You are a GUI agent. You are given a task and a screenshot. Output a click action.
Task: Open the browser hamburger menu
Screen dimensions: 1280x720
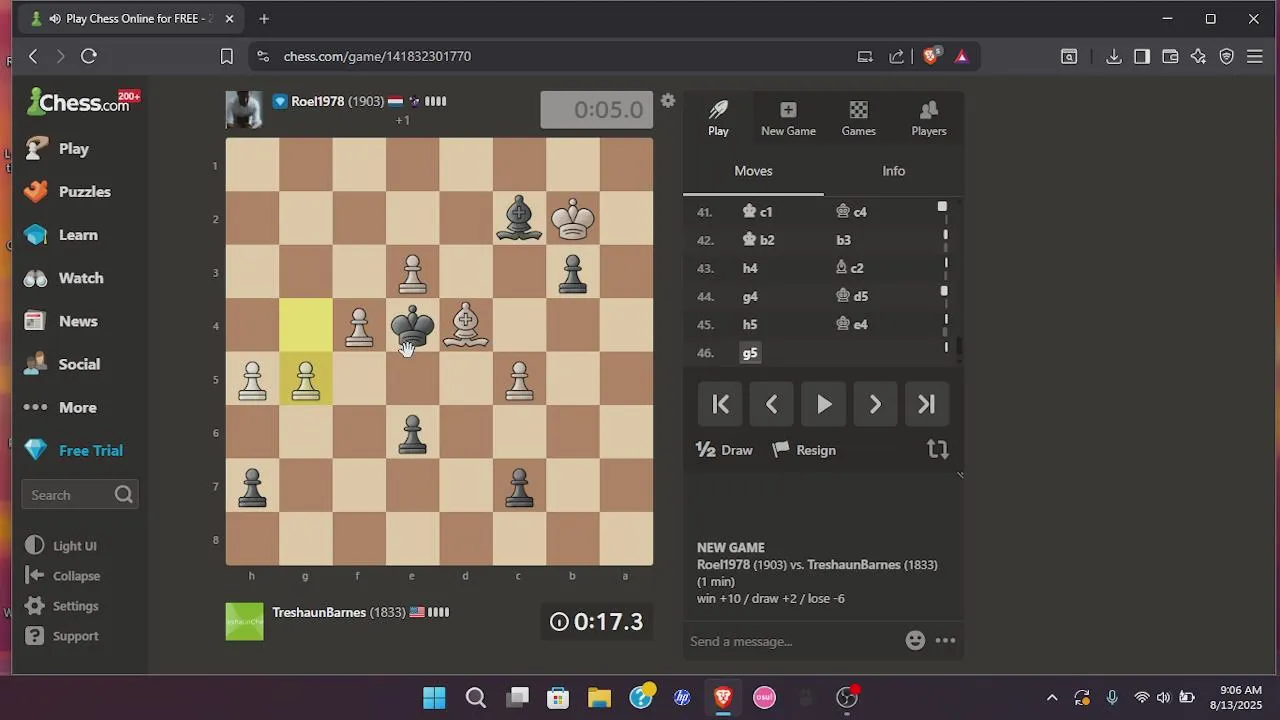click(1255, 56)
